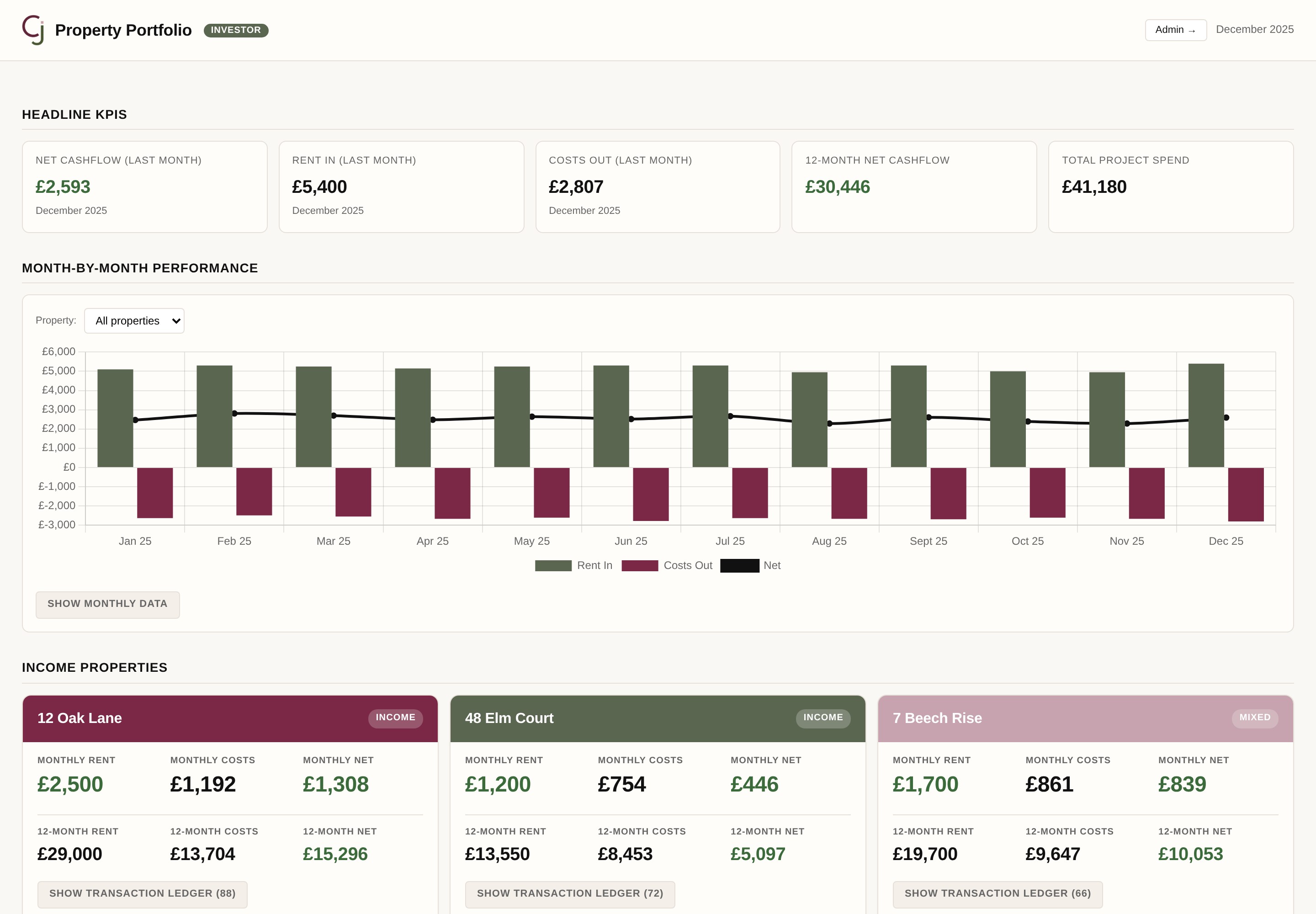The image size is (1316, 914).
Task: Click total project spend £41,180
Action: coord(1094,187)
